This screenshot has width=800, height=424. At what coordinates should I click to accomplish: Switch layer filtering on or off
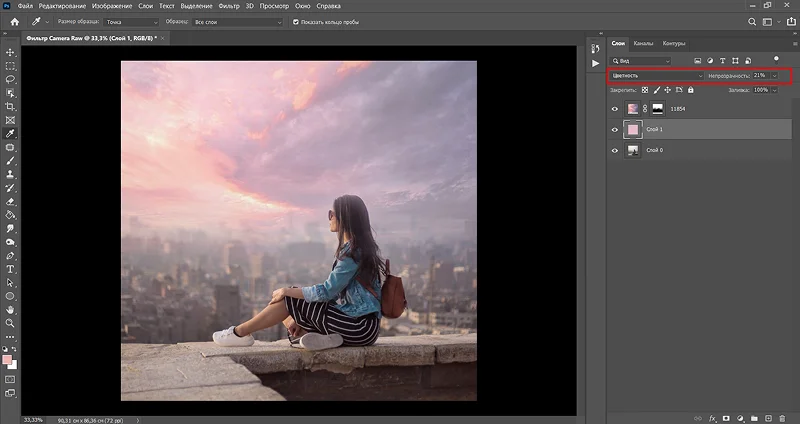(x=776, y=59)
